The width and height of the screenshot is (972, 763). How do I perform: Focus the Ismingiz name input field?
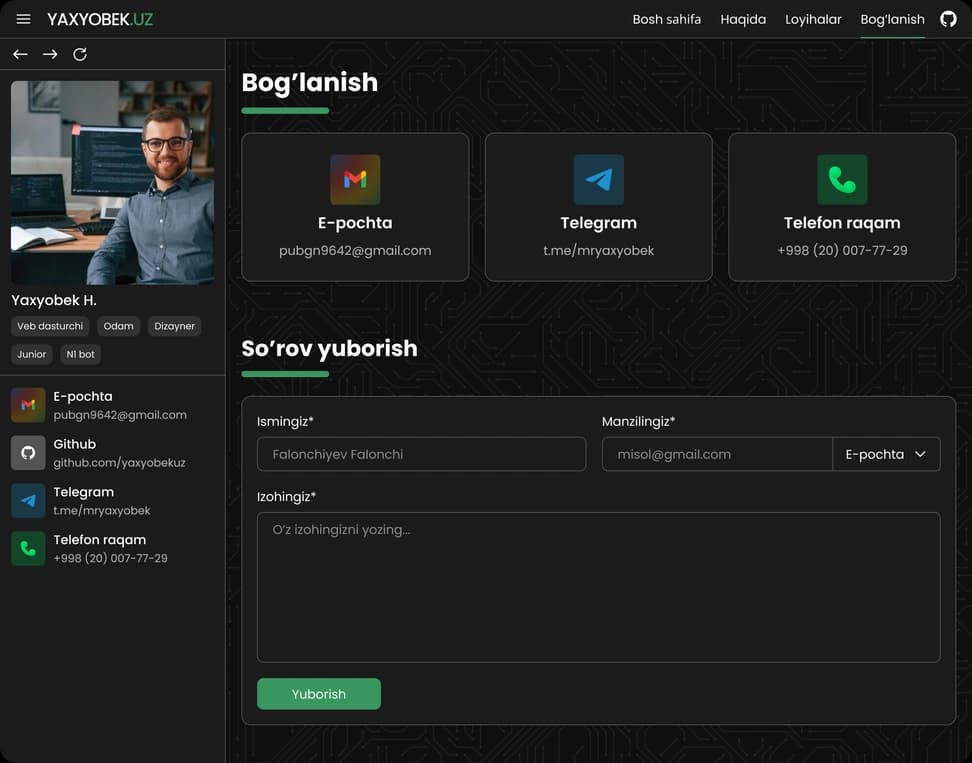(x=422, y=454)
